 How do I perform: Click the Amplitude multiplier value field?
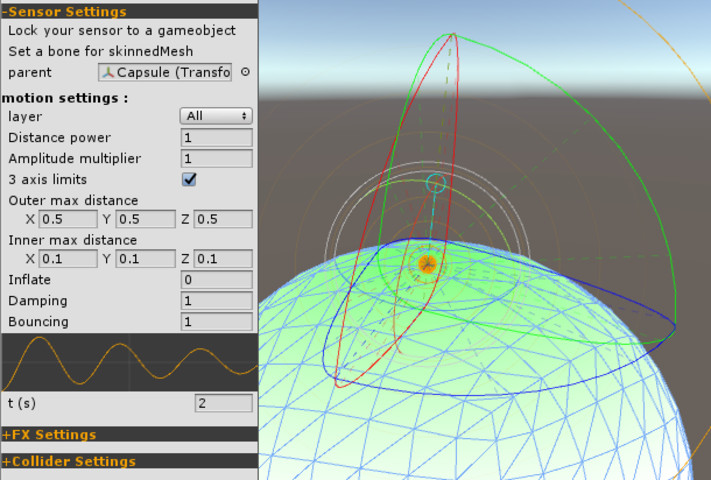coord(217,159)
